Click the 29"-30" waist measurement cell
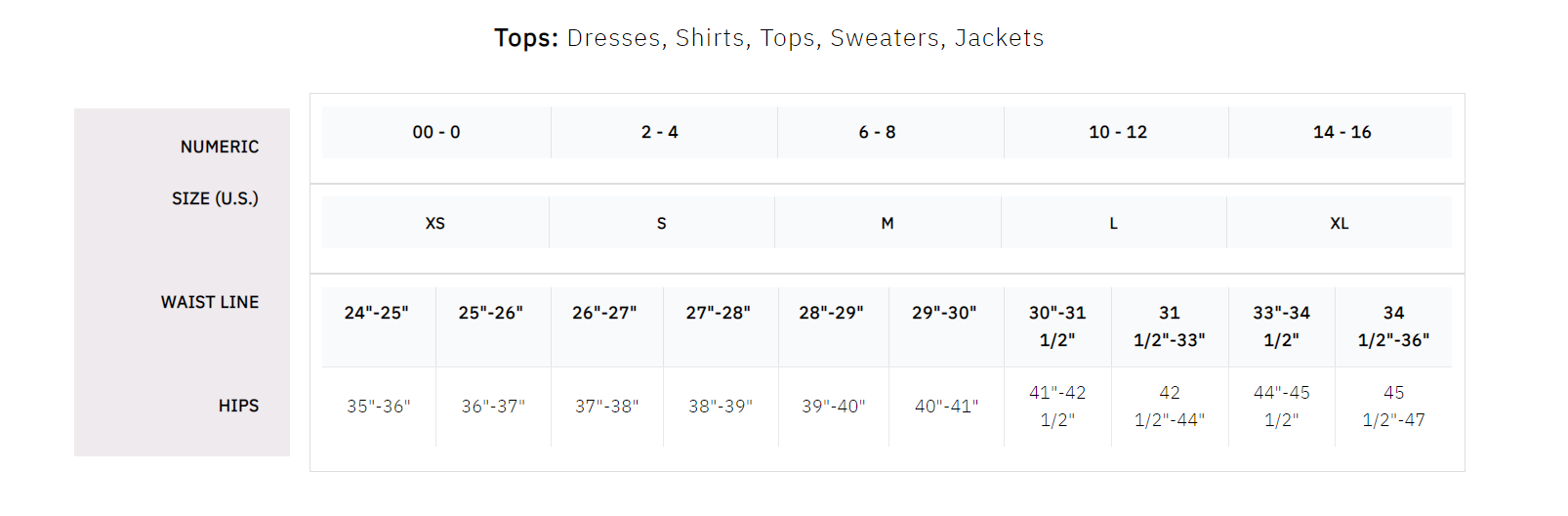This screenshot has width=1568, height=516. click(944, 313)
